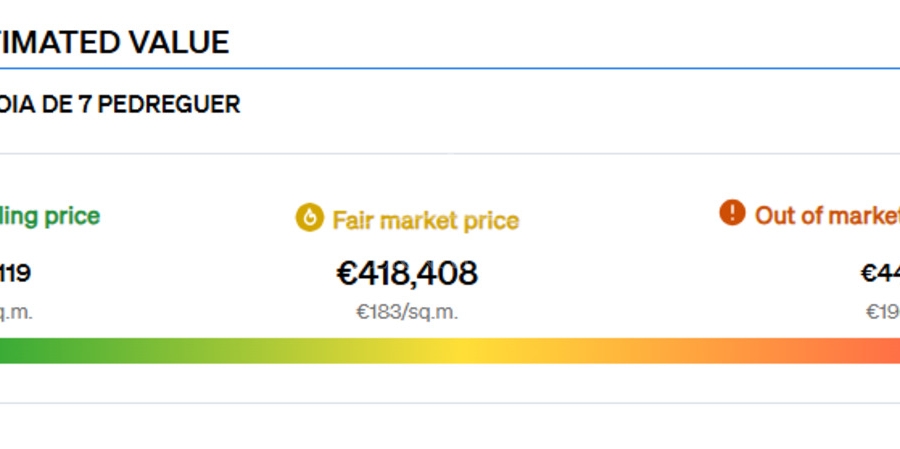Click the blue underline beneath the heading

pyautogui.click(x=450, y=69)
